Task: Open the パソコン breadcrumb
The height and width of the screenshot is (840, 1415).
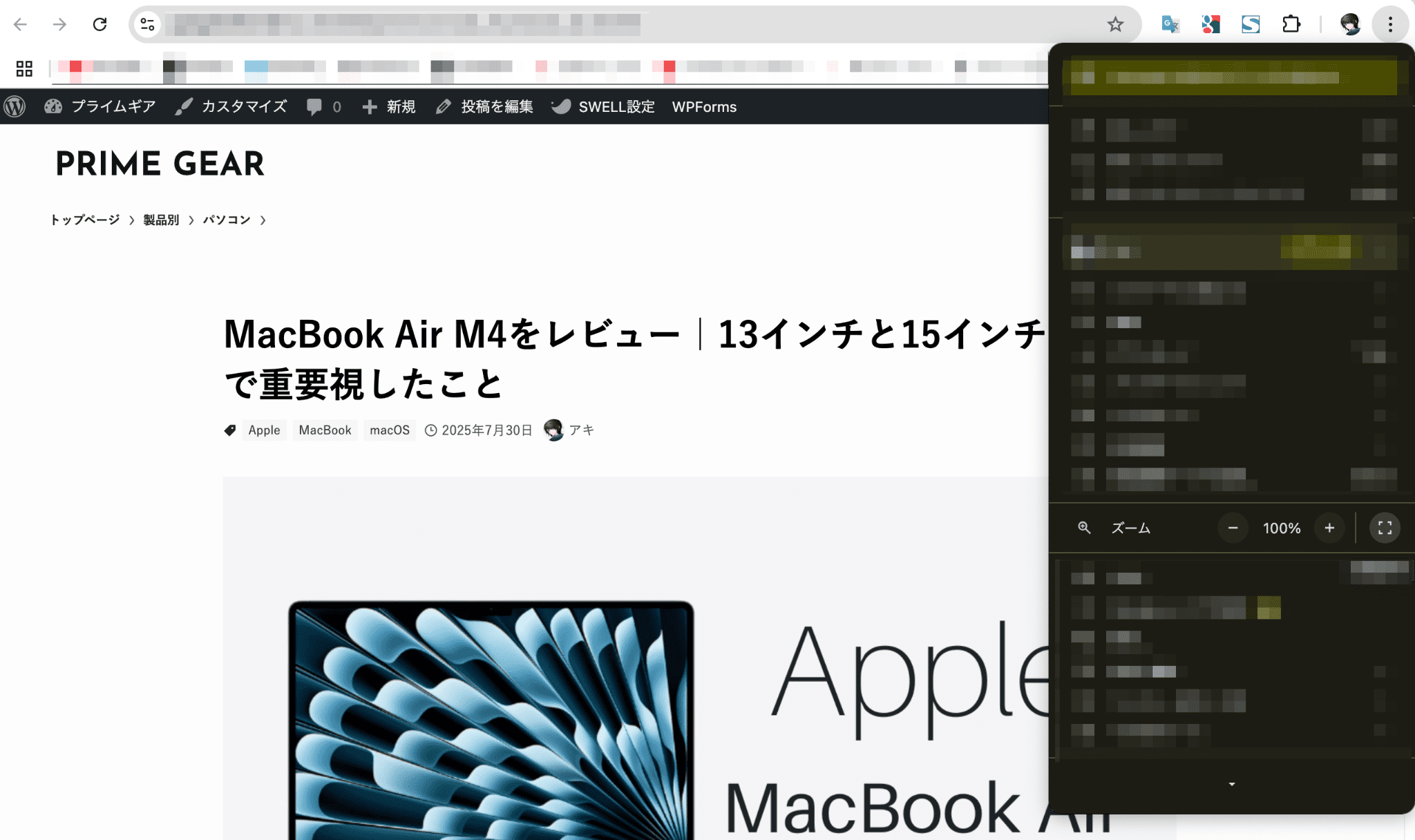Action: pos(227,220)
